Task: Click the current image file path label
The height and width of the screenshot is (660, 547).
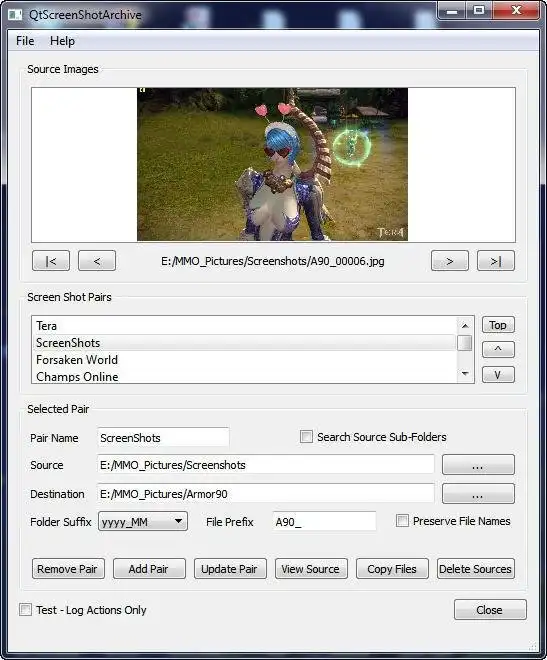Action: click(273, 261)
